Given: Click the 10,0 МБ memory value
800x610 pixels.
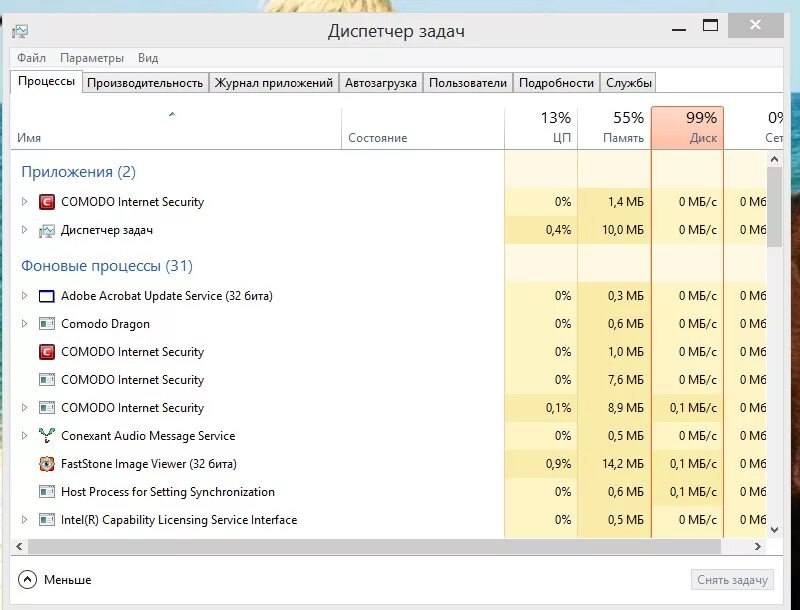Looking at the screenshot, I should pyautogui.click(x=623, y=230).
